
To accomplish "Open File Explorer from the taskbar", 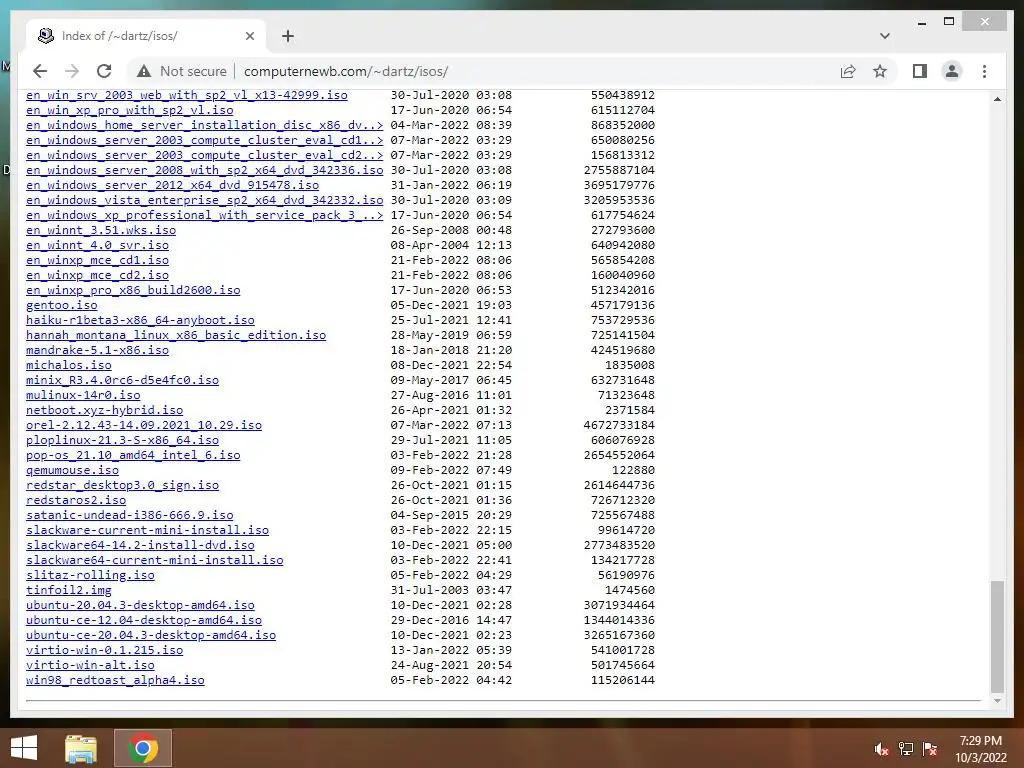I will point(80,748).
